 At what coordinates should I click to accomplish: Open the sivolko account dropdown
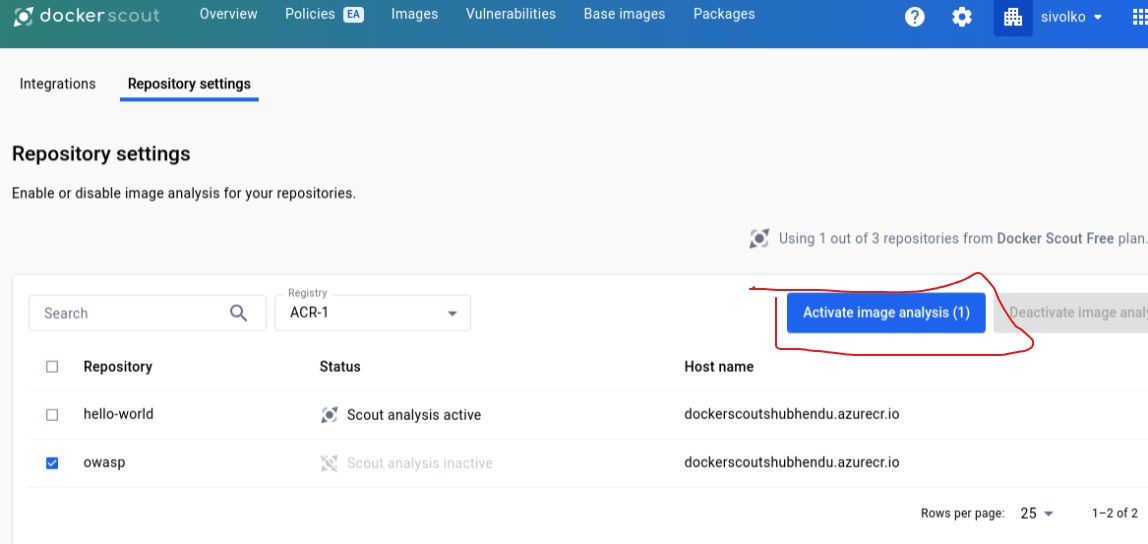click(1071, 17)
